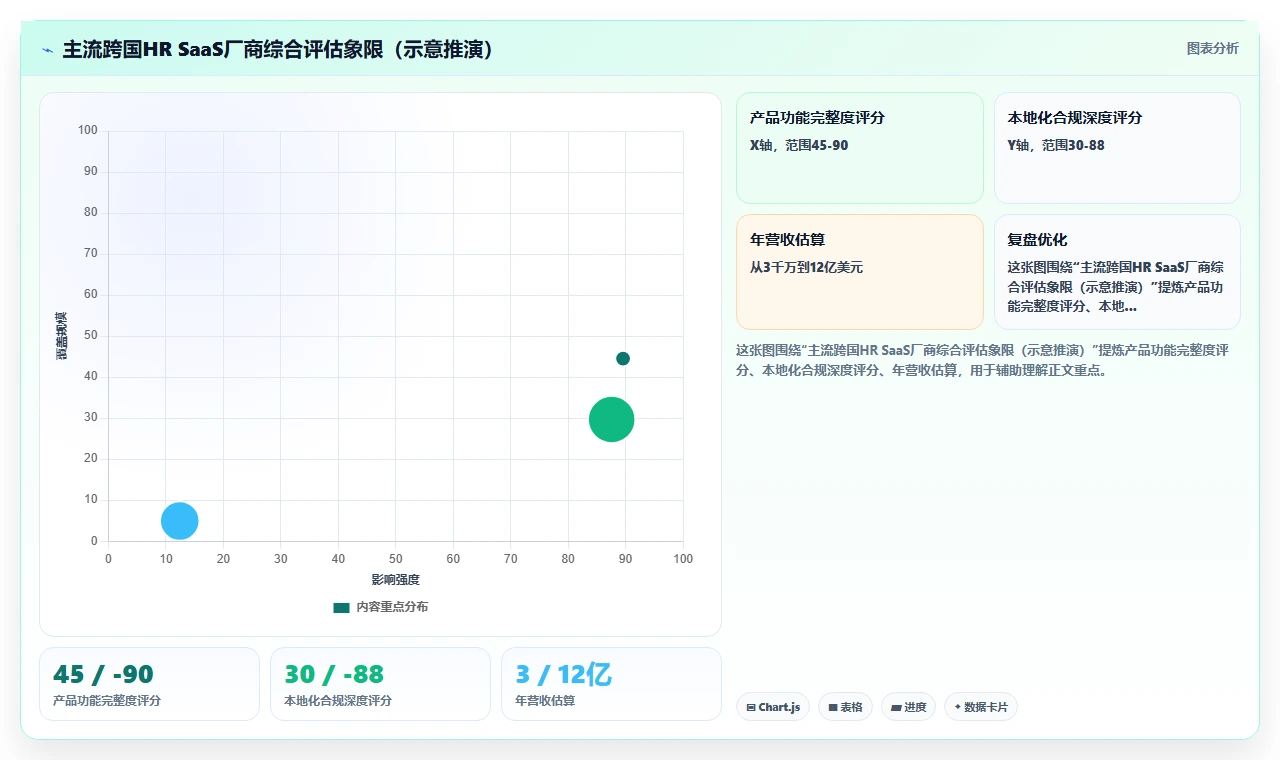Click the X轴，范围45-90 text

[799, 145]
